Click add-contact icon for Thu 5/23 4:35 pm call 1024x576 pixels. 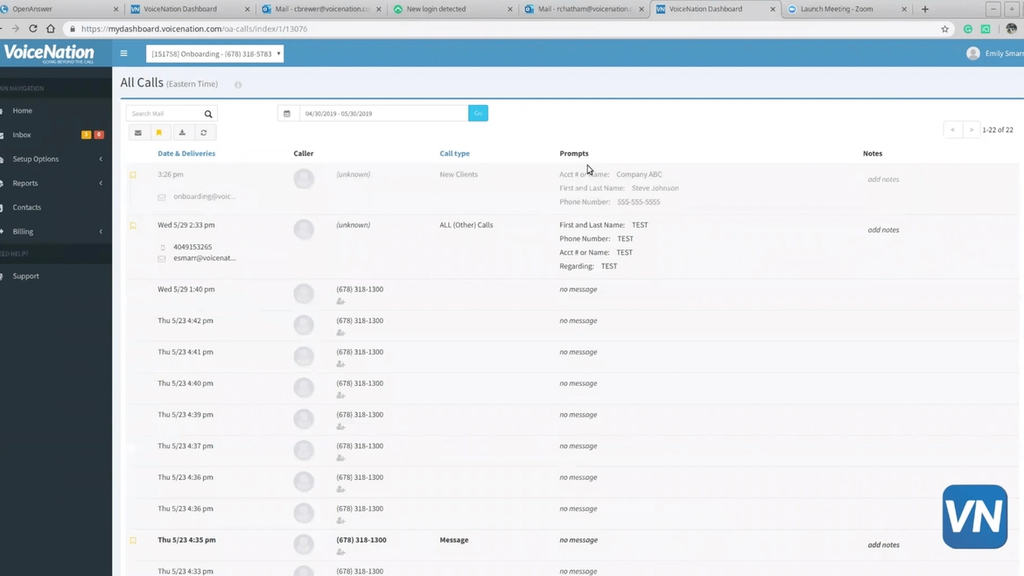340,552
